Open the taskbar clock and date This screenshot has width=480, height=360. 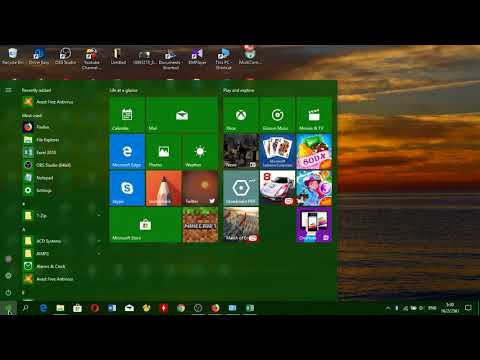[450, 308]
